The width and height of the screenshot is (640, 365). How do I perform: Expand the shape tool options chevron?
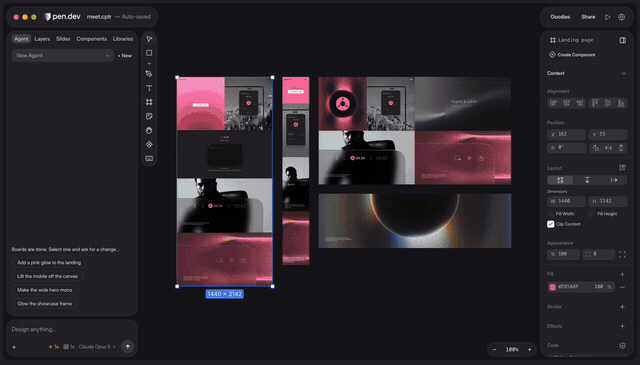[149, 63]
